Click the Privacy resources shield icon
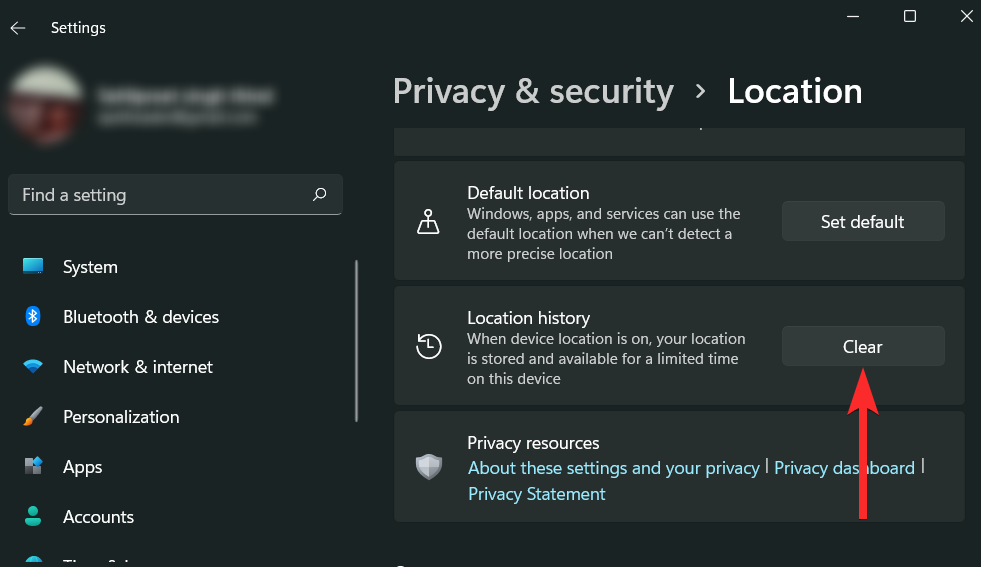 pyautogui.click(x=428, y=467)
